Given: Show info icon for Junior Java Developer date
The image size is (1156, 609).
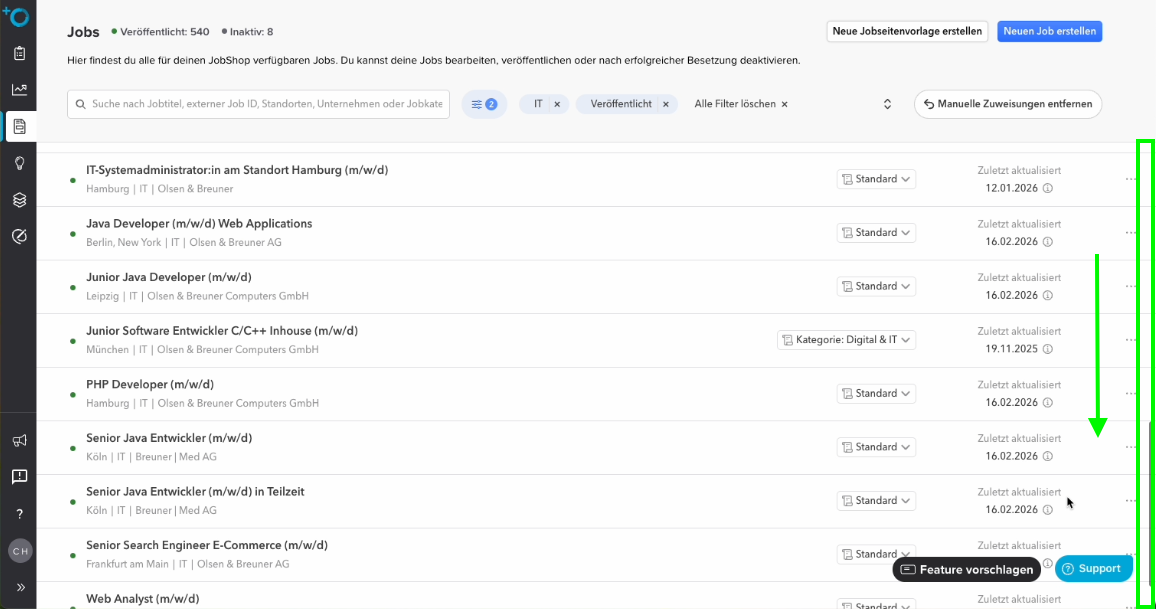Looking at the screenshot, I should pyautogui.click(x=1048, y=296).
